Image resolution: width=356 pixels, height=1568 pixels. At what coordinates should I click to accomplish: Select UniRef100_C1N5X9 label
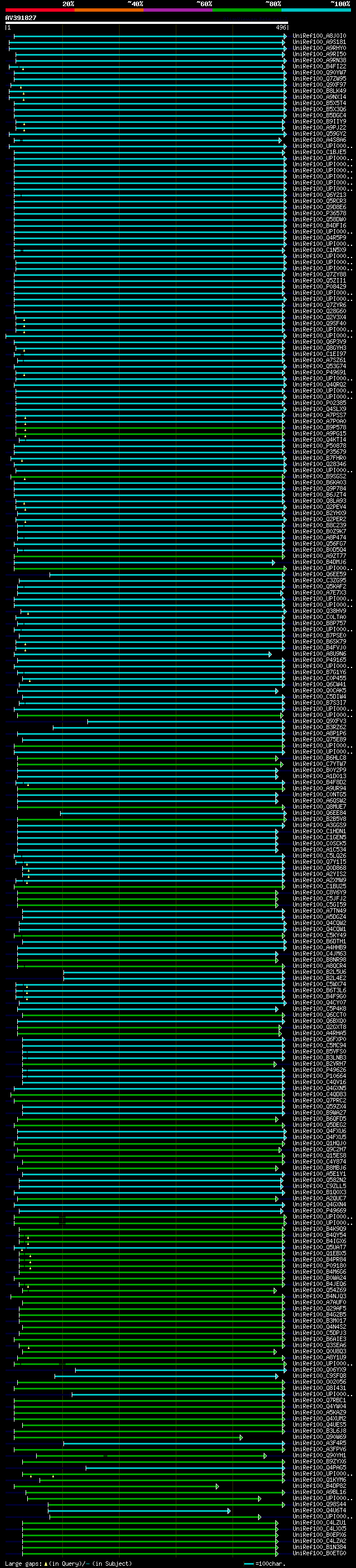[319, 250]
